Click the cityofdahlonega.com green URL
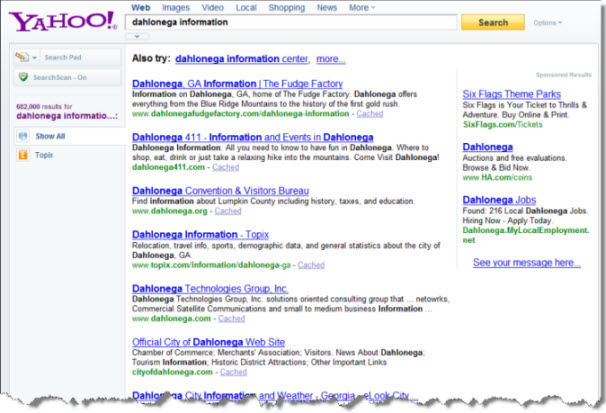The width and height of the screenshot is (606, 413). (172, 372)
